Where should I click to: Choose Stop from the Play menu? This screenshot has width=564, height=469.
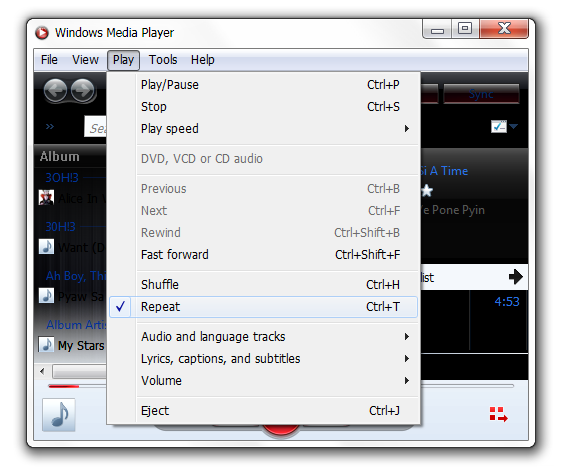click(264, 107)
